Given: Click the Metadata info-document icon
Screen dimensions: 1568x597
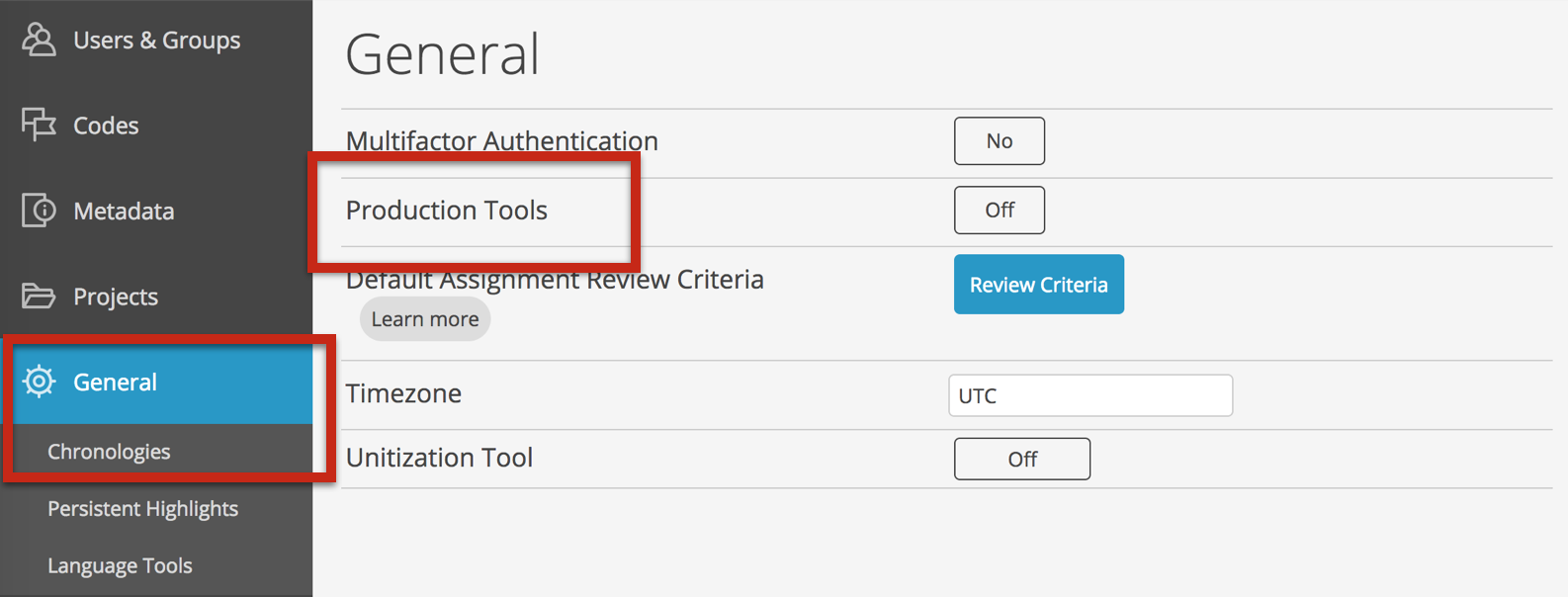Looking at the screenshot, I should pyautogui.click(x=39, y=211).
